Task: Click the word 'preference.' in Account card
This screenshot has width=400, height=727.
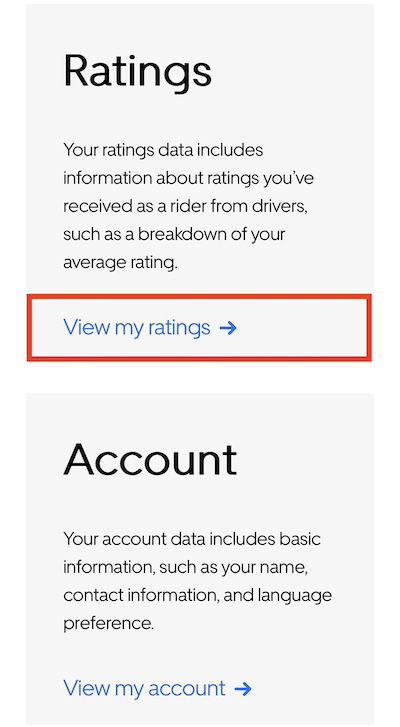Action: point(108,624)
